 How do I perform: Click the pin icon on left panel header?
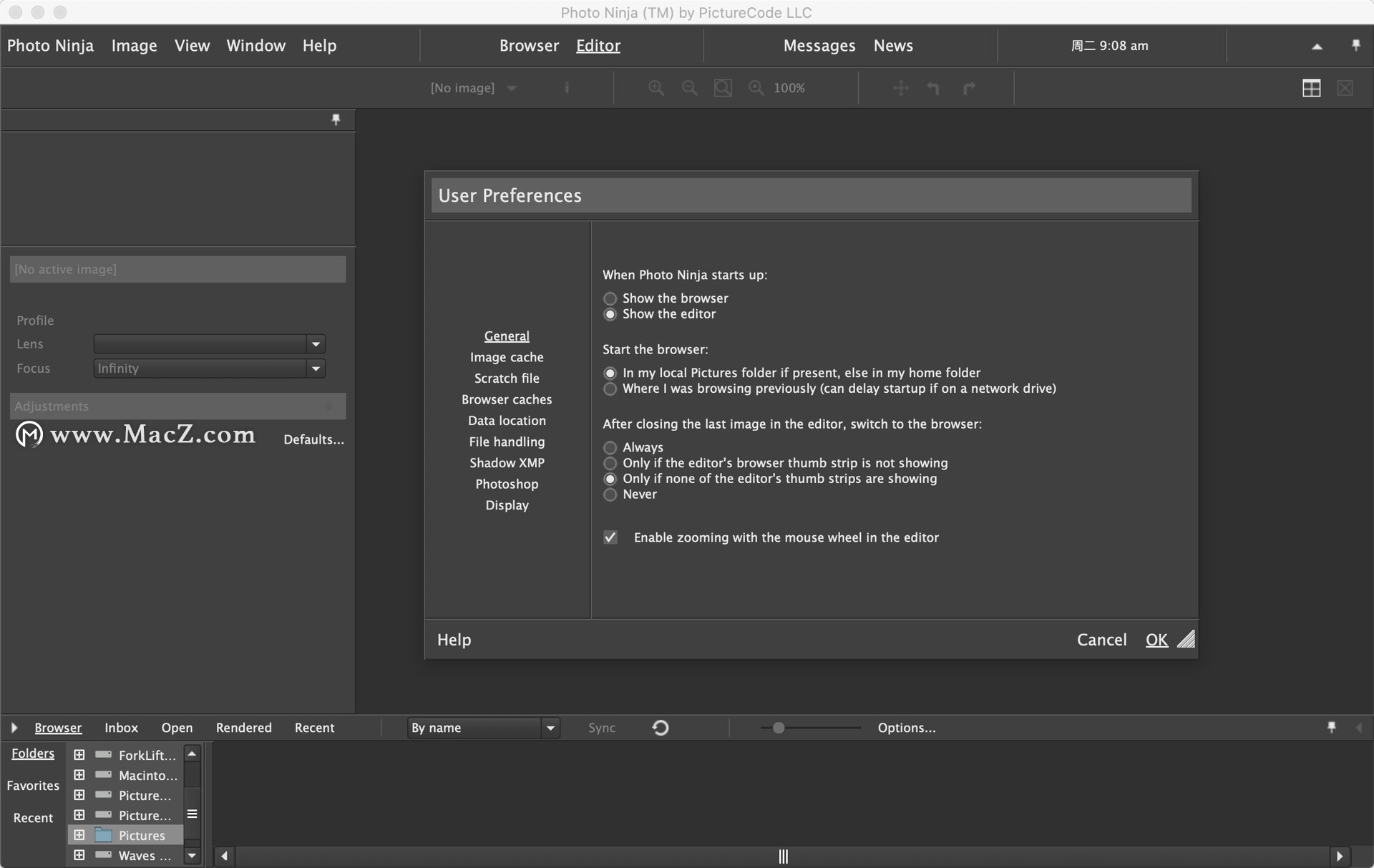[x=336, y=120]
